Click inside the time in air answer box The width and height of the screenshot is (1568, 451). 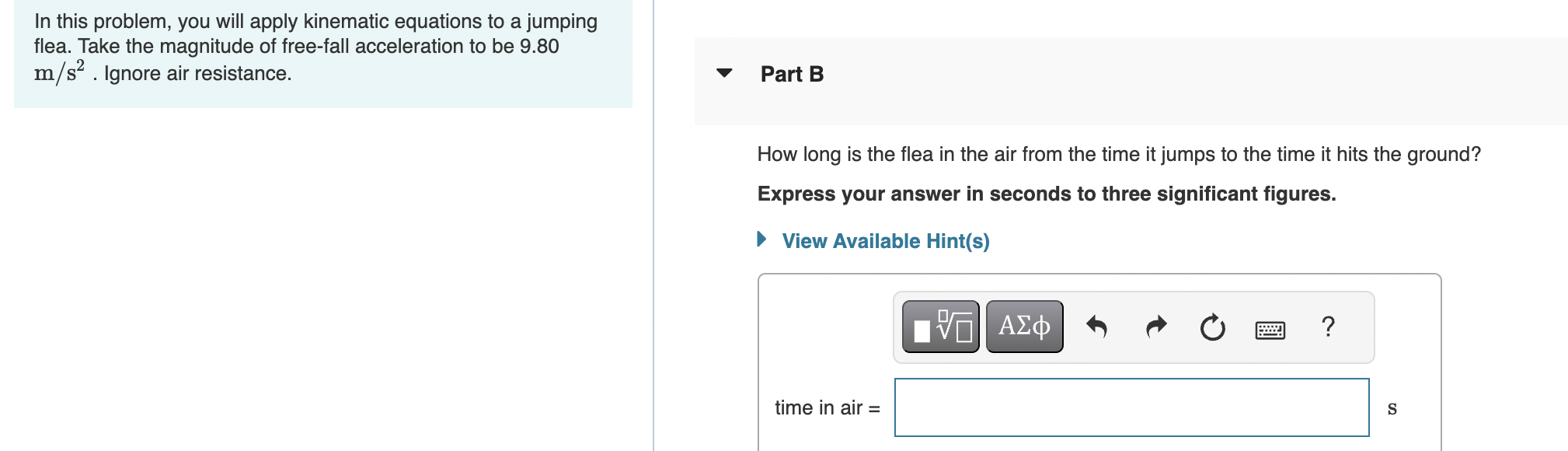coord(1131,407)
